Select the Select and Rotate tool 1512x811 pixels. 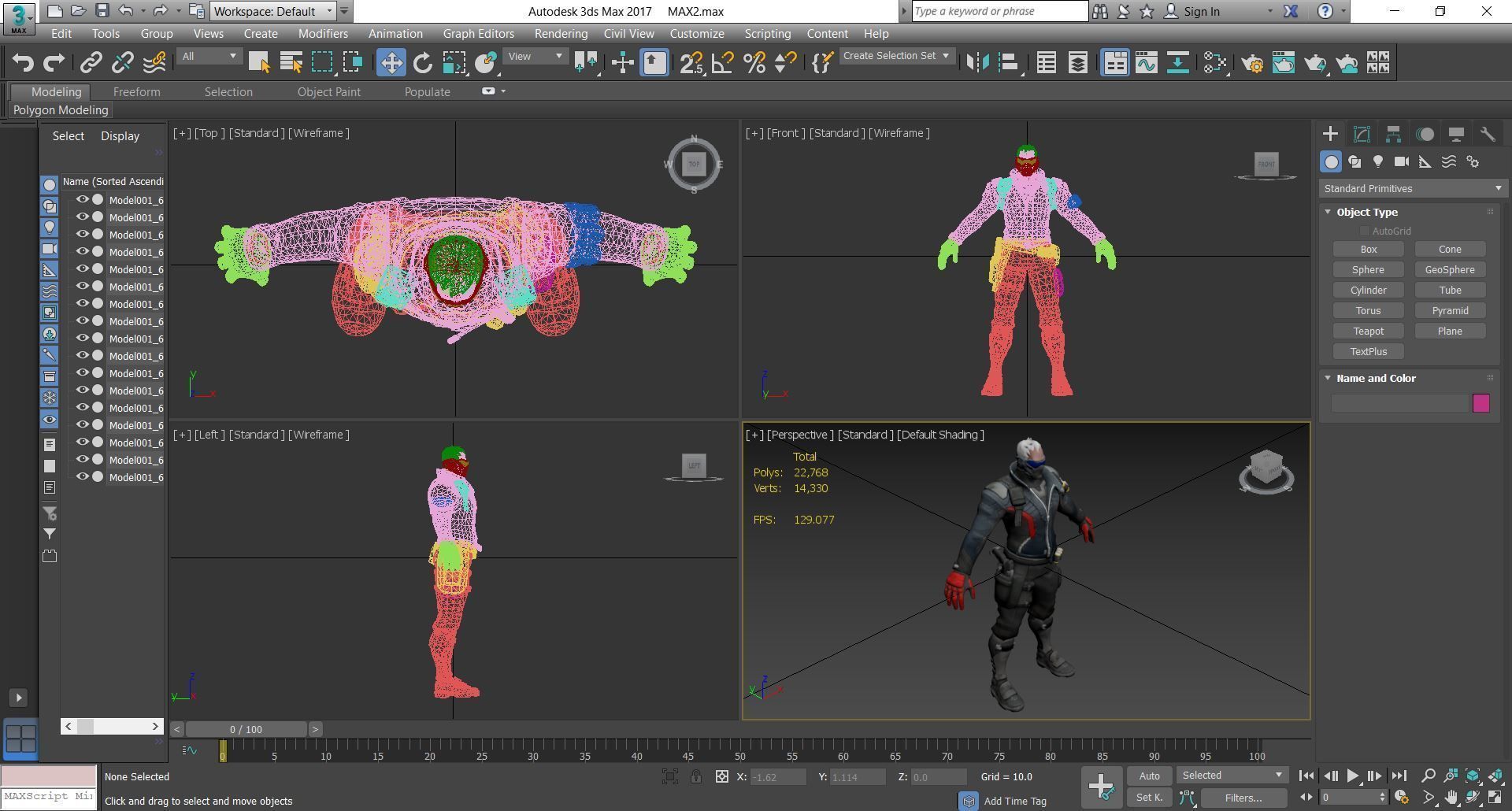tap(422, 63)
